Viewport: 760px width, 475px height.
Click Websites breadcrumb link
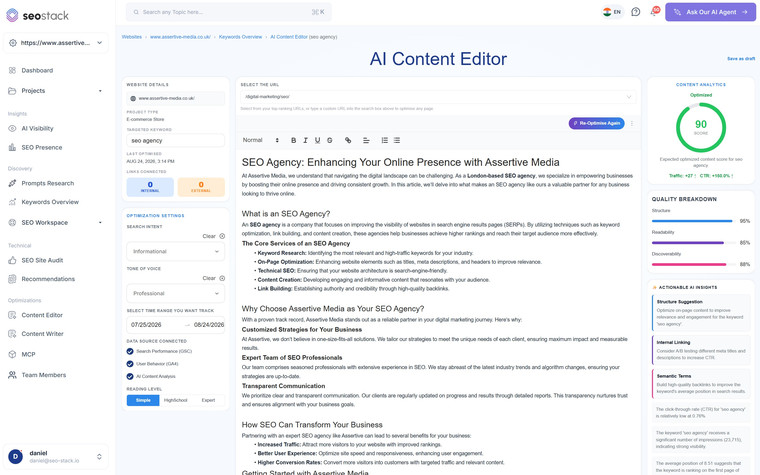coord(132,37)
